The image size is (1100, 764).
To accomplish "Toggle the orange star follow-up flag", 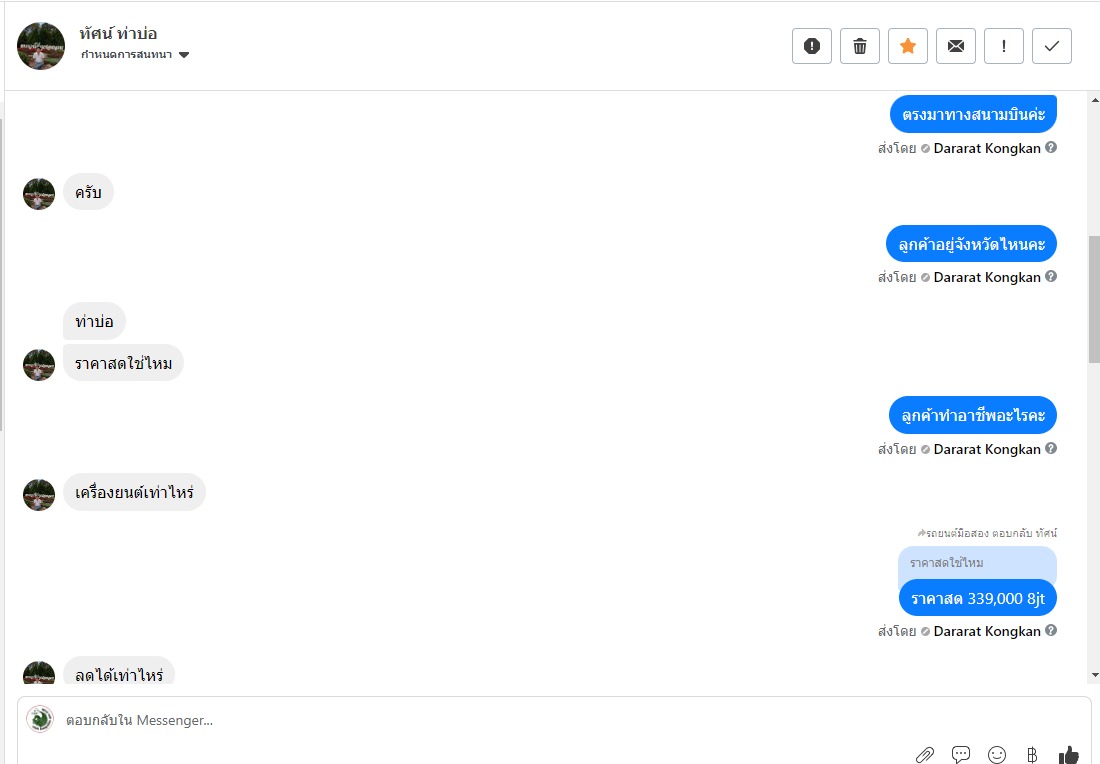I will coord(908,46).
